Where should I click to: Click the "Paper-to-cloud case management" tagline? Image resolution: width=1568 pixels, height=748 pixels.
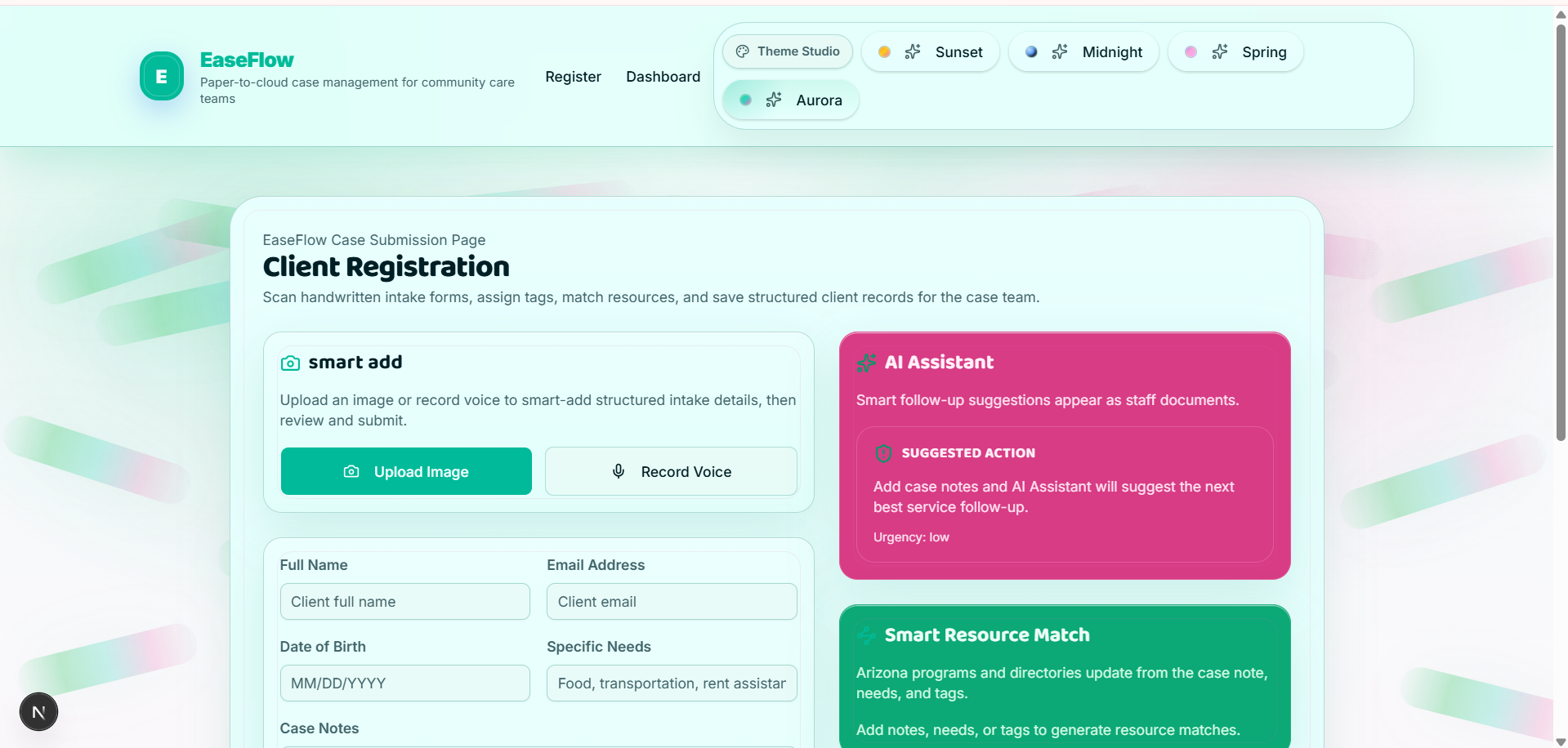click(357, 90)
